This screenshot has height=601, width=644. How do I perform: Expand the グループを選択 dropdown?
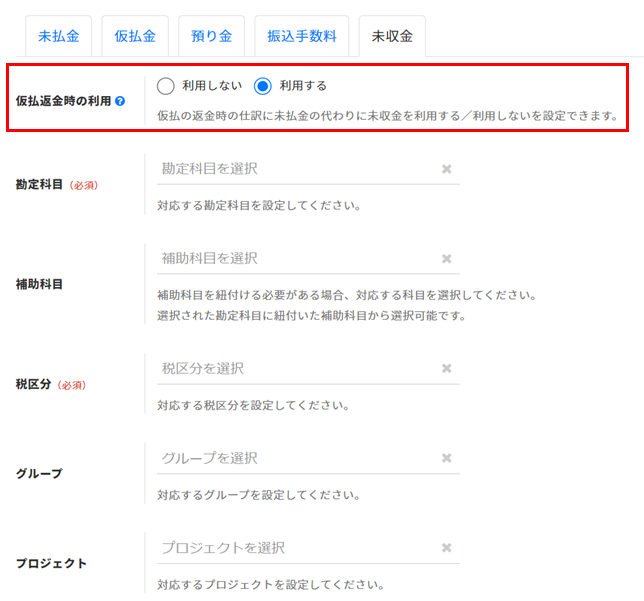[295, 458]
